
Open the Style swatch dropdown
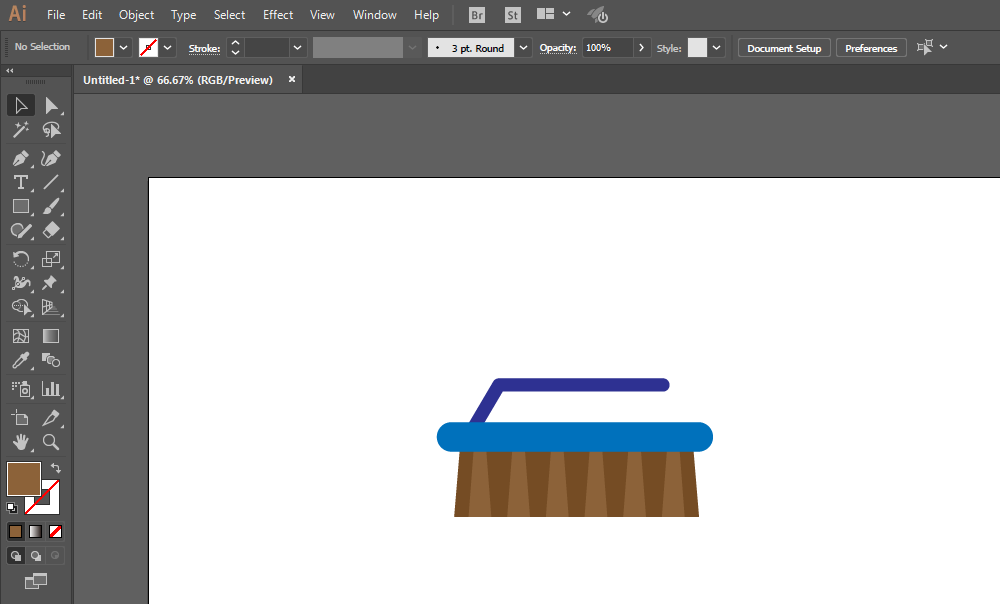717,48
